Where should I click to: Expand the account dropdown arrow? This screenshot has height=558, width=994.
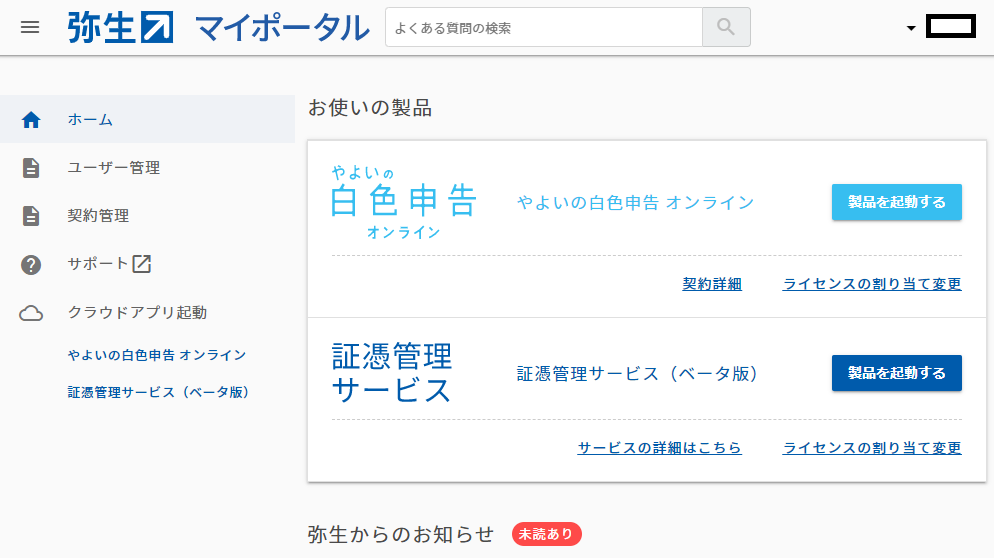[911, 28]
